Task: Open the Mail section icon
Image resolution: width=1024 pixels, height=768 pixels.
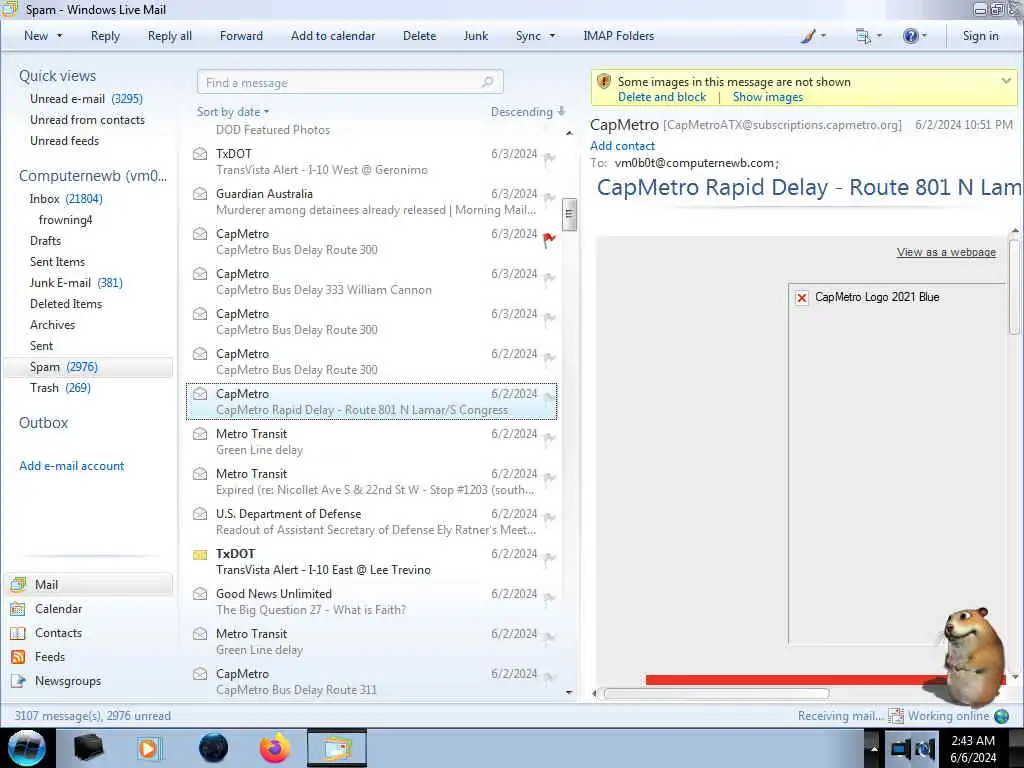Action: (x=18, y=584)
